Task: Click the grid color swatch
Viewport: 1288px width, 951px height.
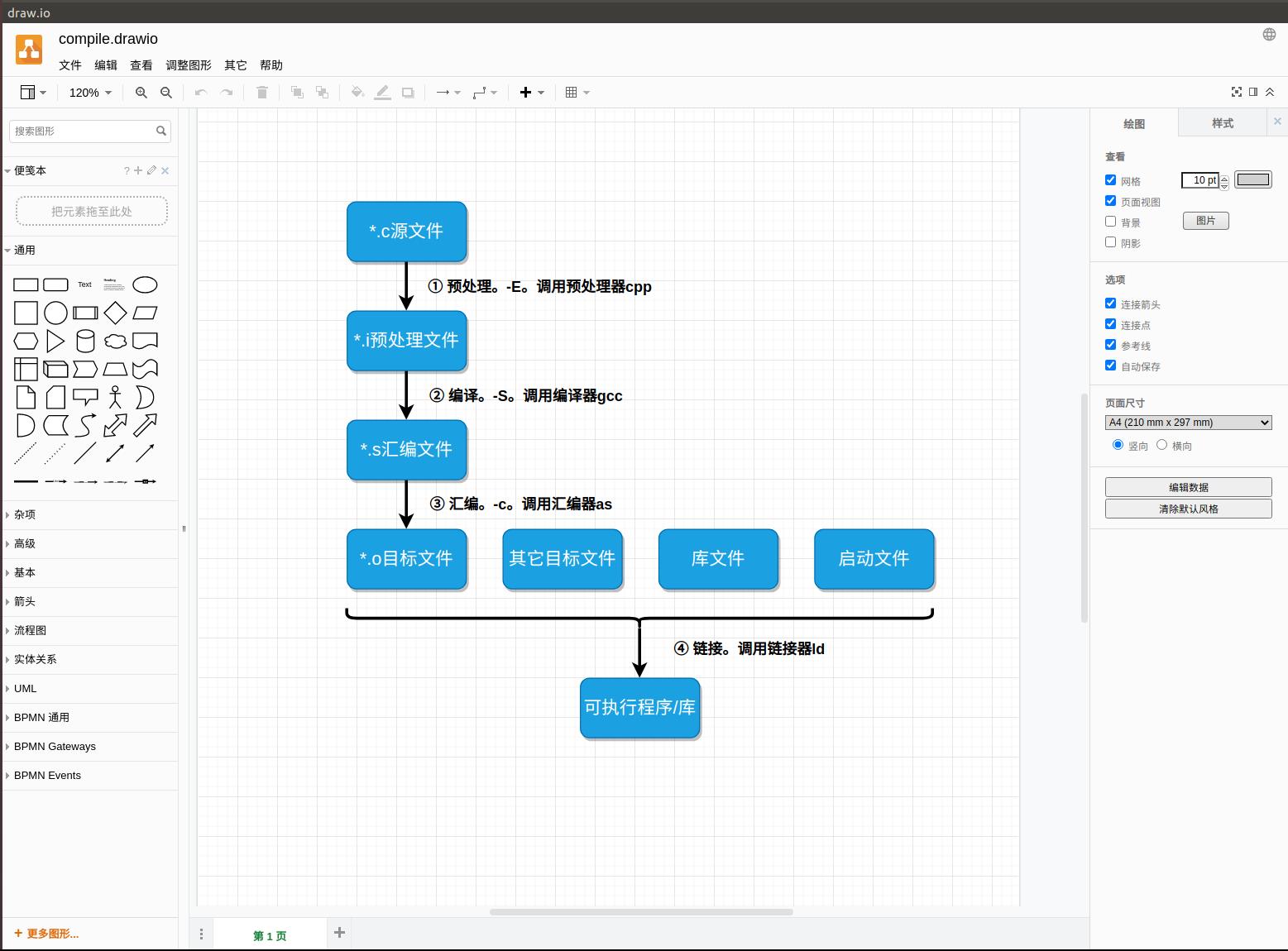Action: click(1252, 179)
